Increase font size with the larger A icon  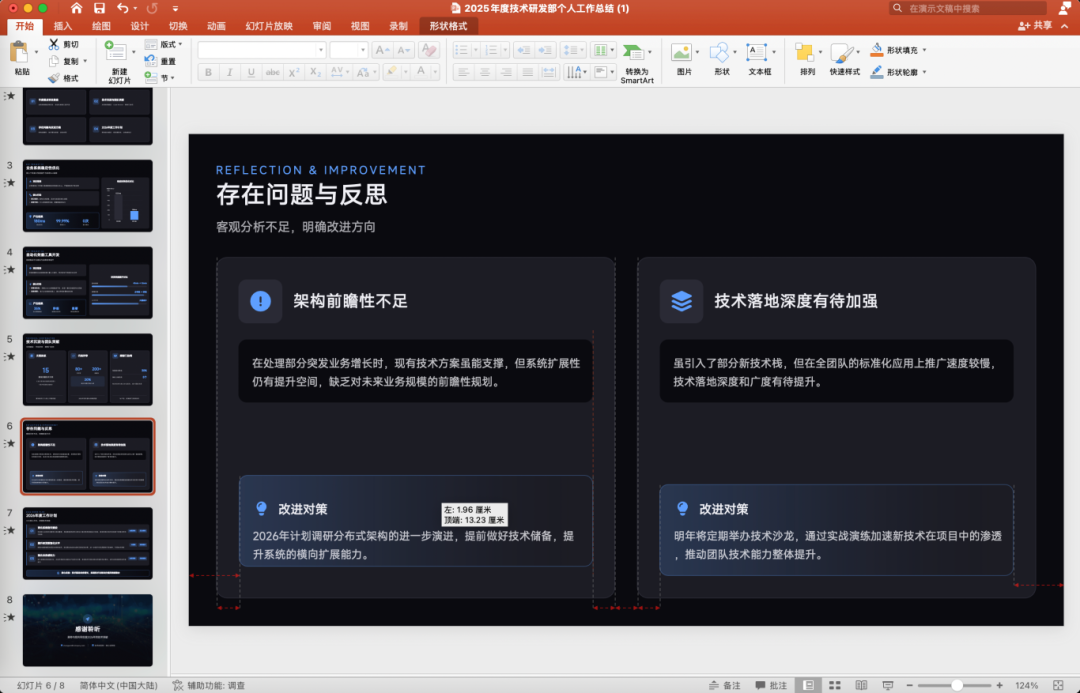[381, 50]
